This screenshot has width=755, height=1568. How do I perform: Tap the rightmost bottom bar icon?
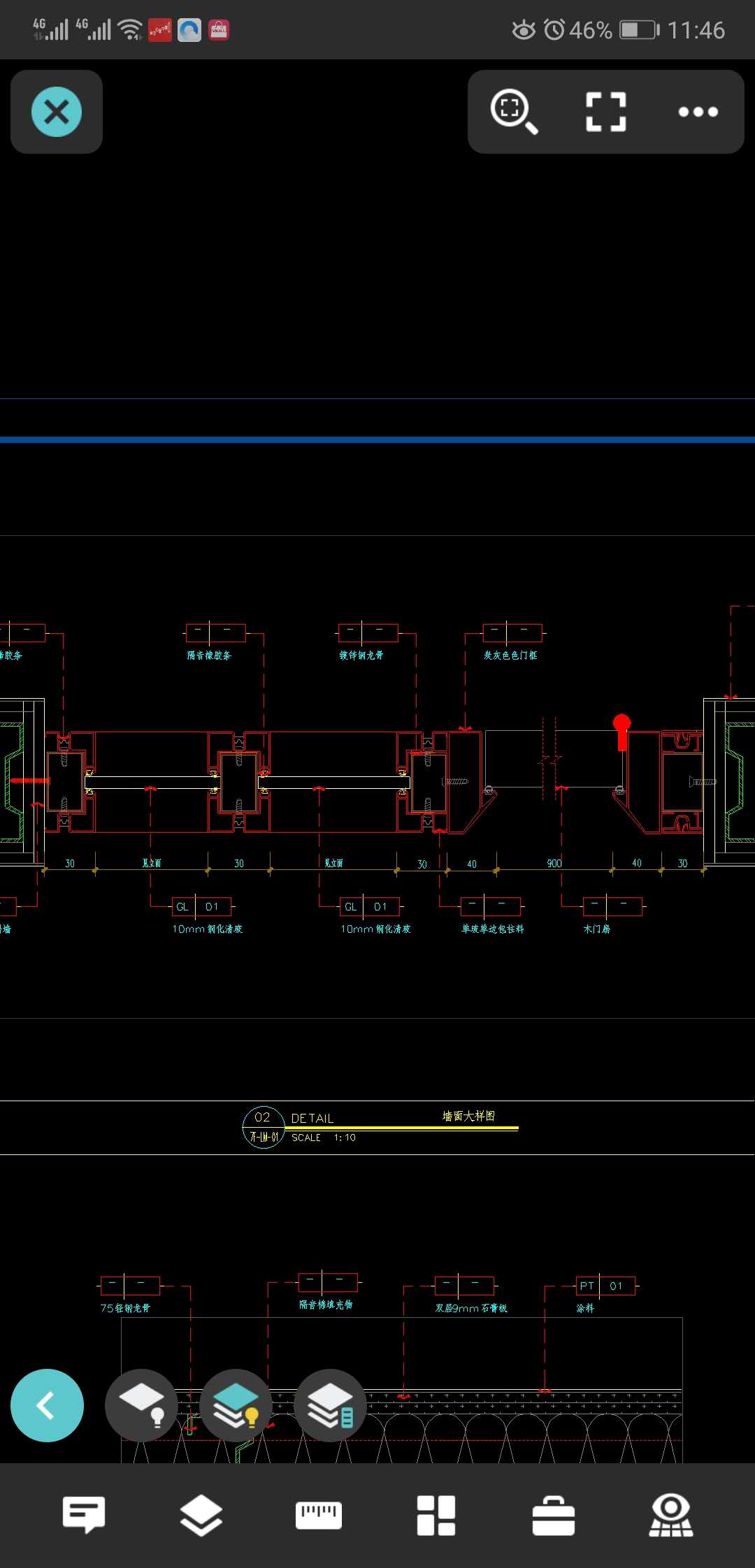[671, 1515]
